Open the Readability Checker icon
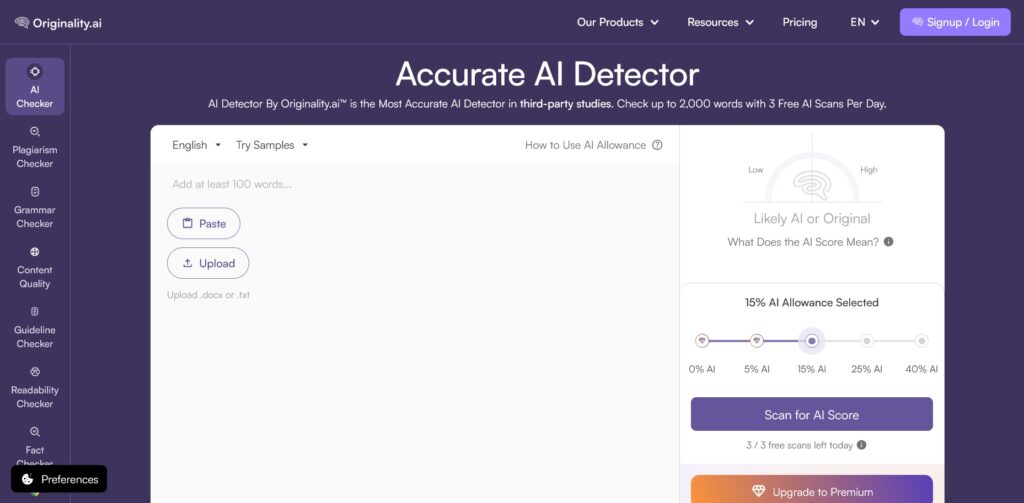The width and height of the screenshot is (1024, 503). [x=35, y=372]
